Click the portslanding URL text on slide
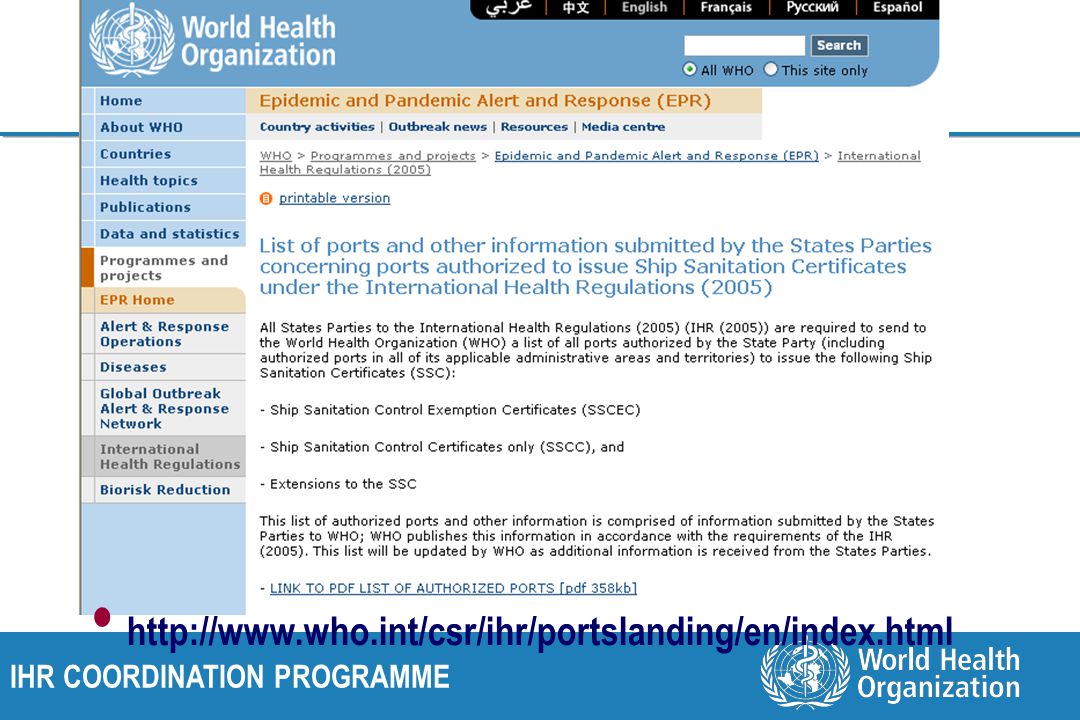This screenshot has width=1080, height=720. pos(540,632)
